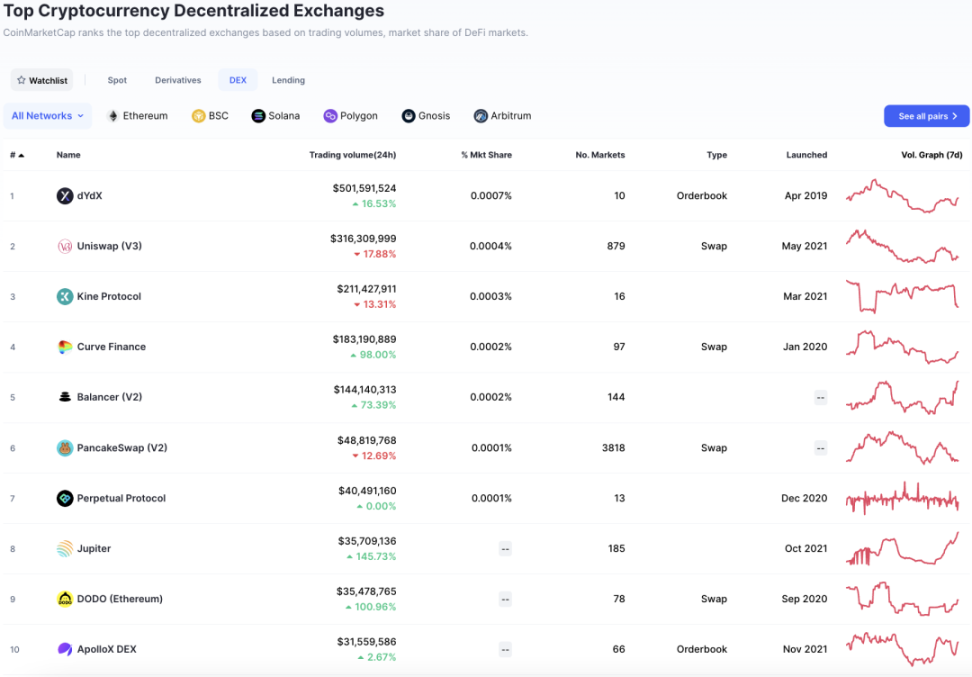The image size is (972, 677).
Task: Open the ApolloX DEX name link
Action: [107, 649]
